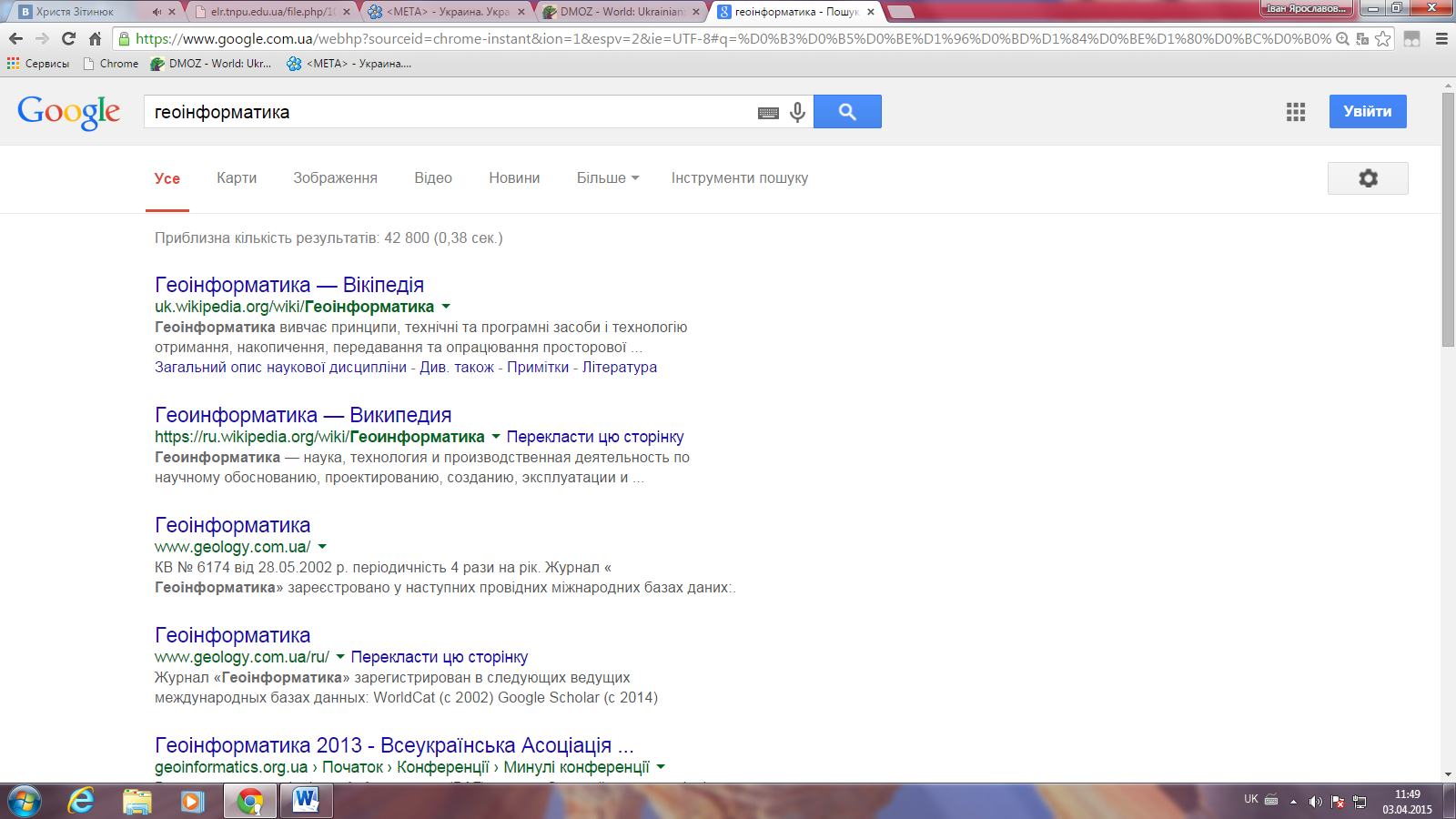Open Загальний опис наукової дисципліни sitelink
Image resolution: width=1456 pixels, height=819 pixels.
pyautogui.click(x=280, y=368)
